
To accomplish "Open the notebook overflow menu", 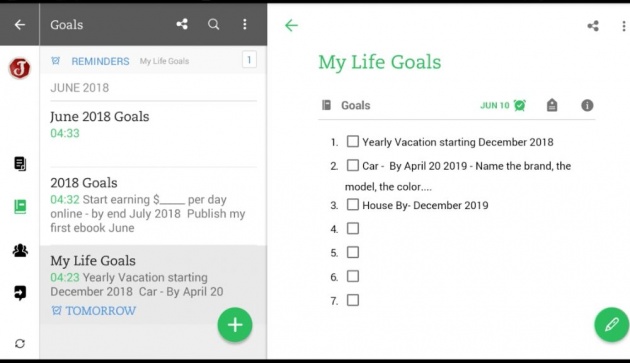I will pos(245,25).
